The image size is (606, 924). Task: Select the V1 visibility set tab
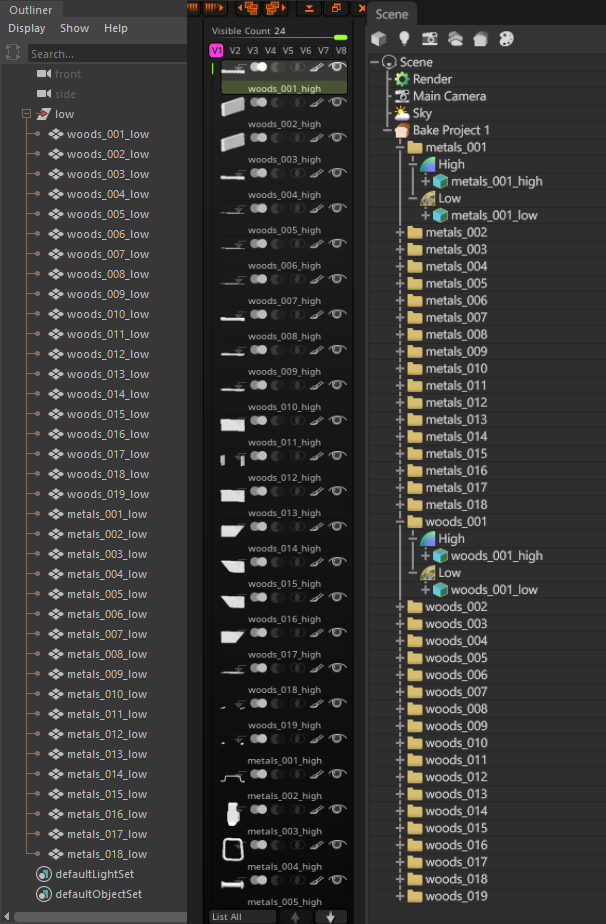tap(216, 51)
